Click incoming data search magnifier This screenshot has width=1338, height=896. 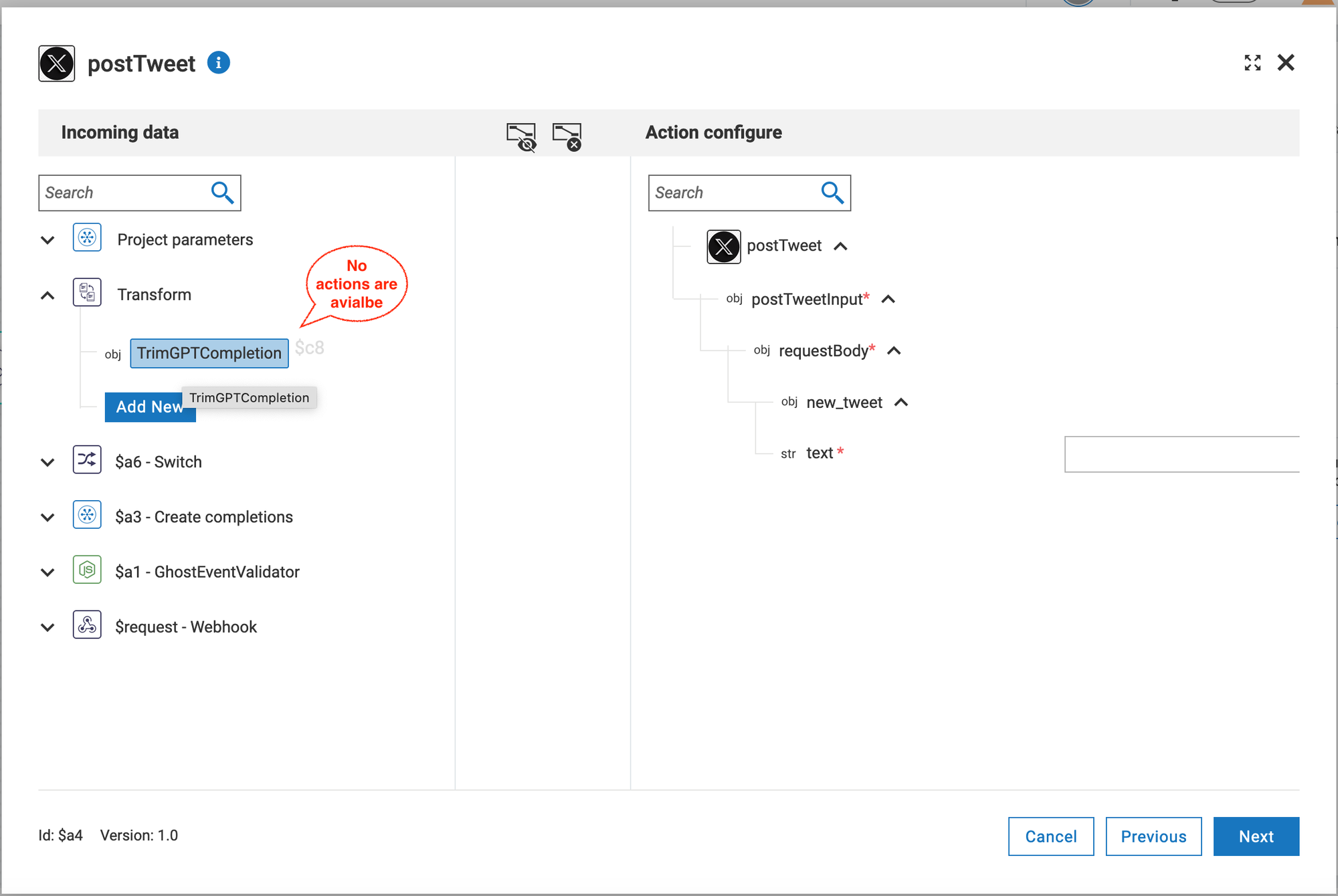point(222,193)
